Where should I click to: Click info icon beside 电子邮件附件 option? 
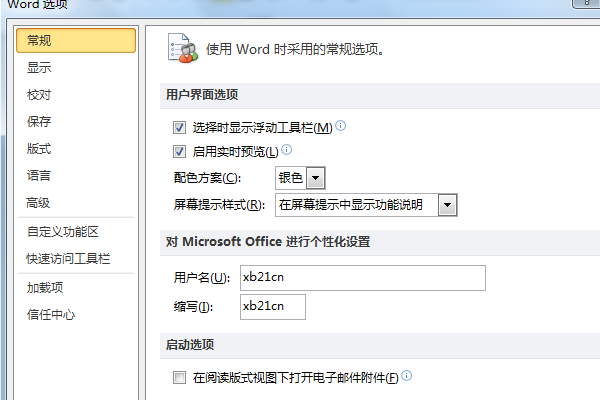(x=407, y=376)
